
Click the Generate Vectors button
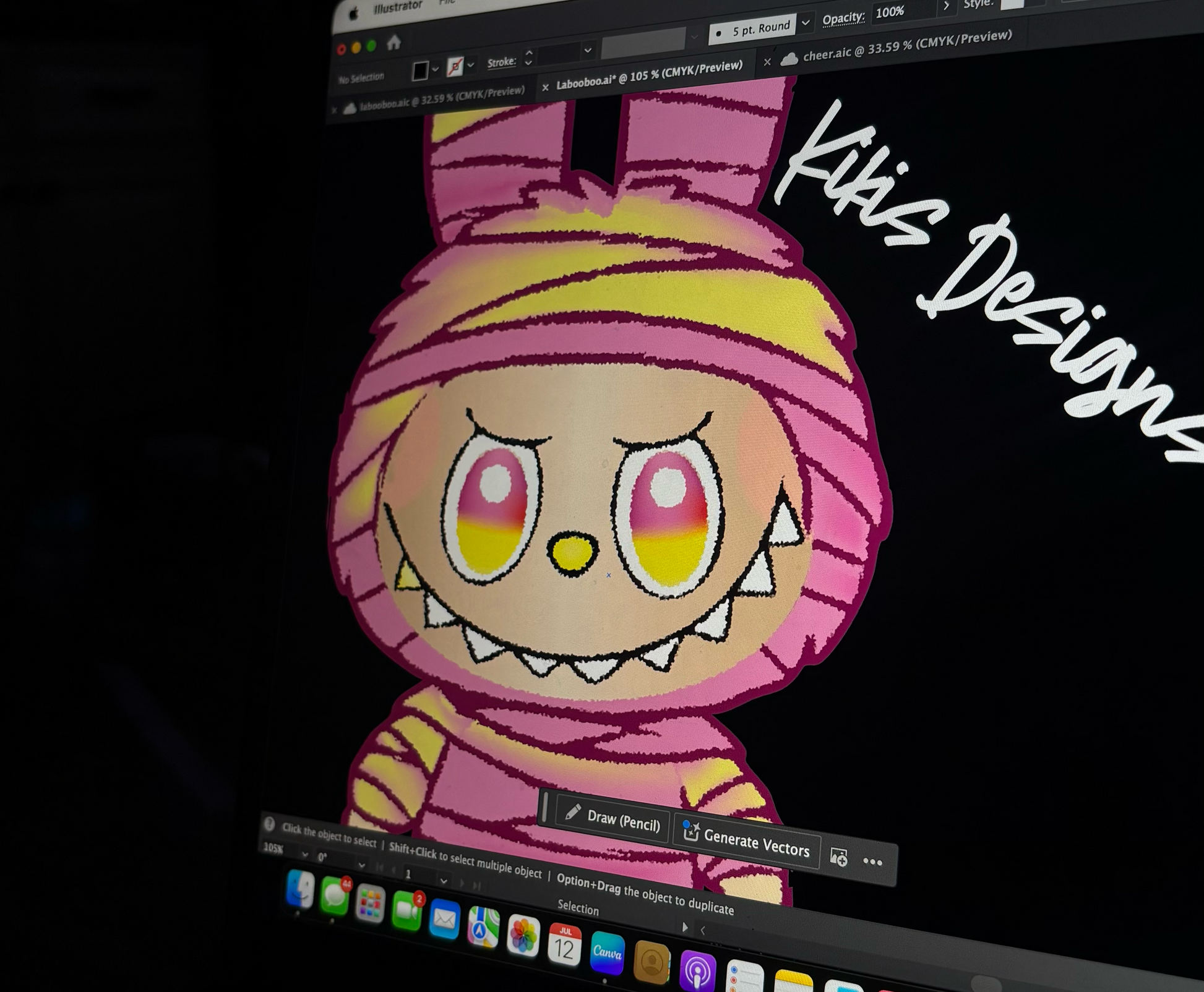tap(747, 841)
